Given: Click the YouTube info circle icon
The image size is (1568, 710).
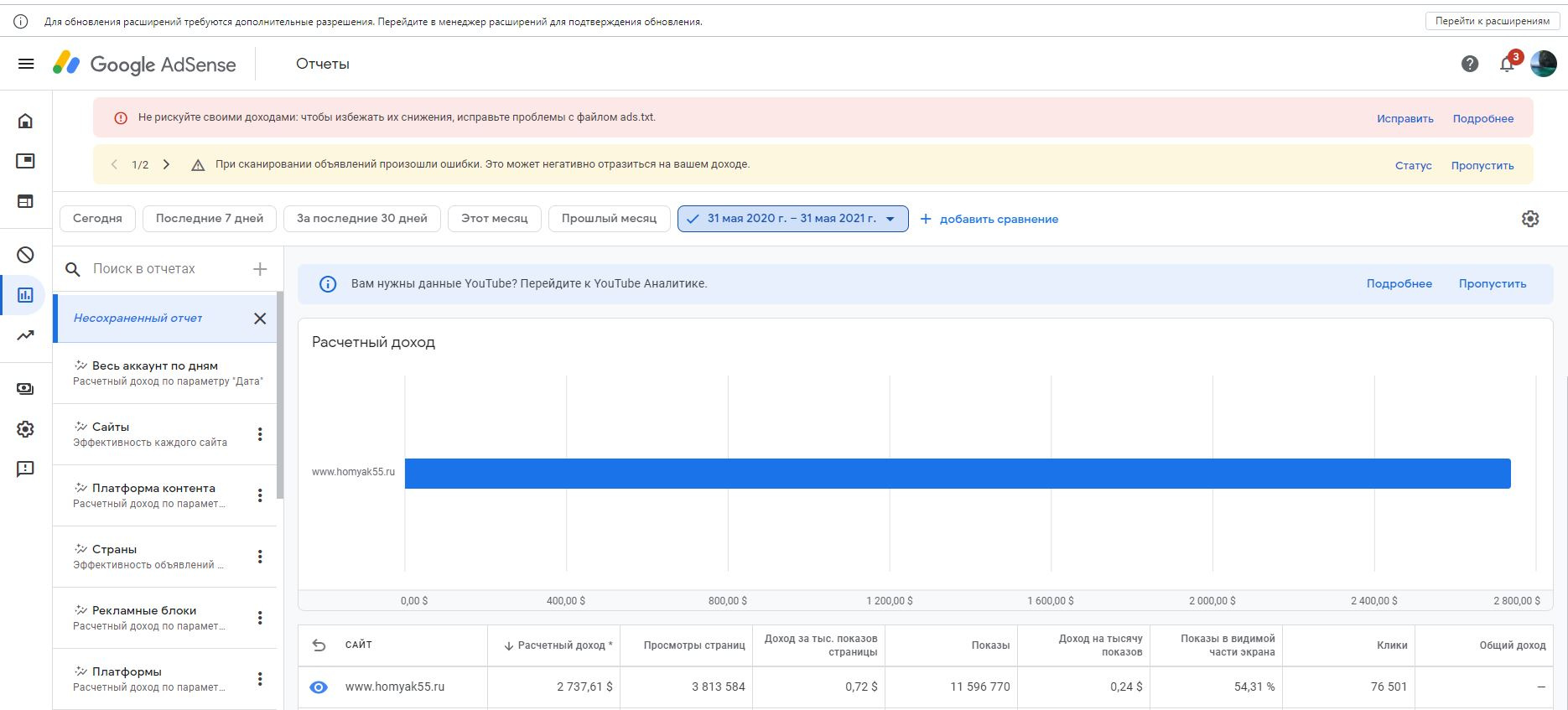Looking at the screenshot, I should pyautogui.click(x=328, y=284).
